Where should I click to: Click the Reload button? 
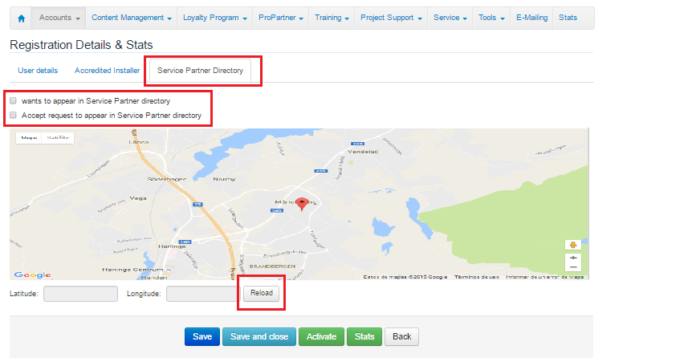261,293
